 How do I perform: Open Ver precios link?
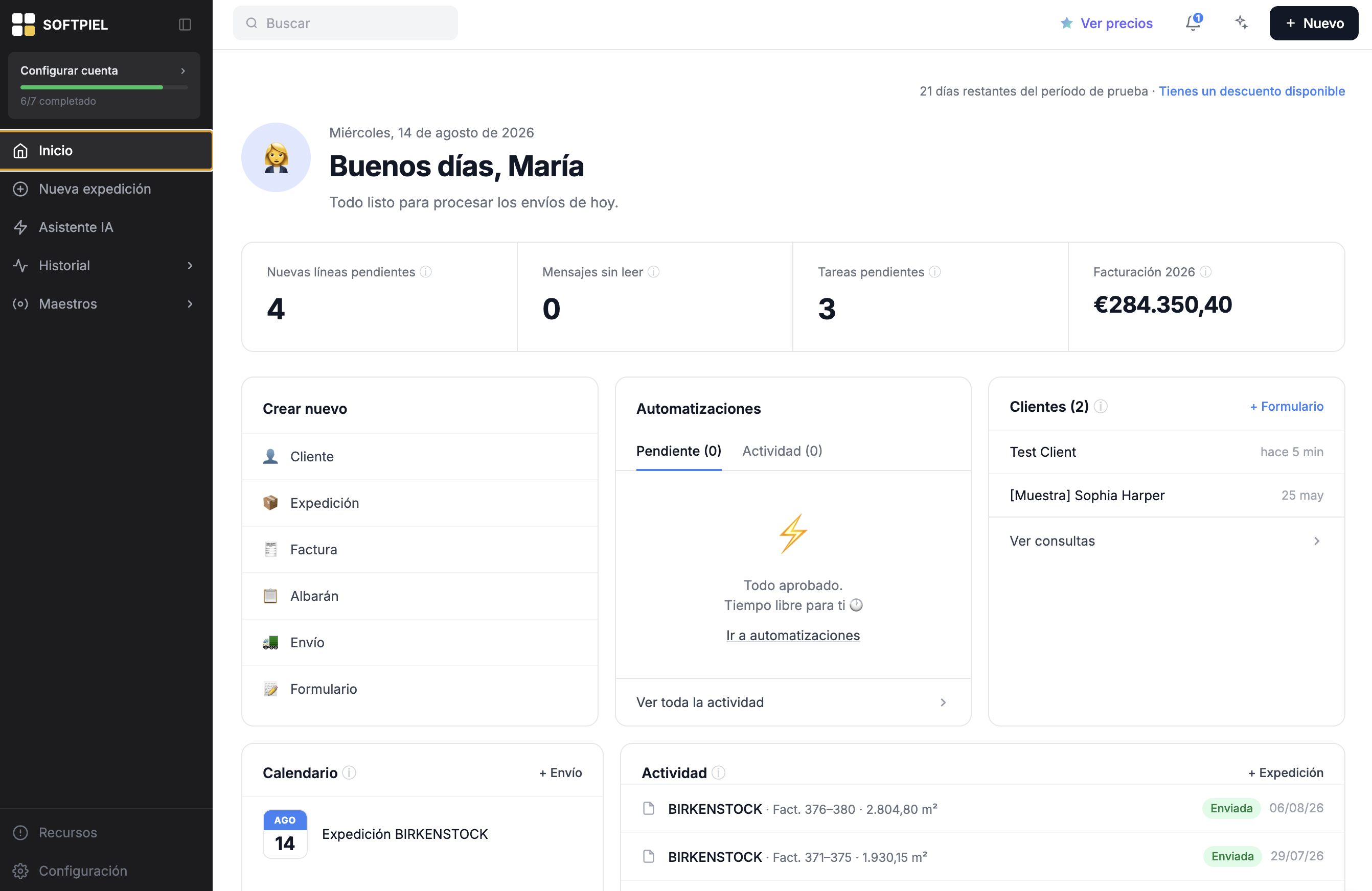1116,23
